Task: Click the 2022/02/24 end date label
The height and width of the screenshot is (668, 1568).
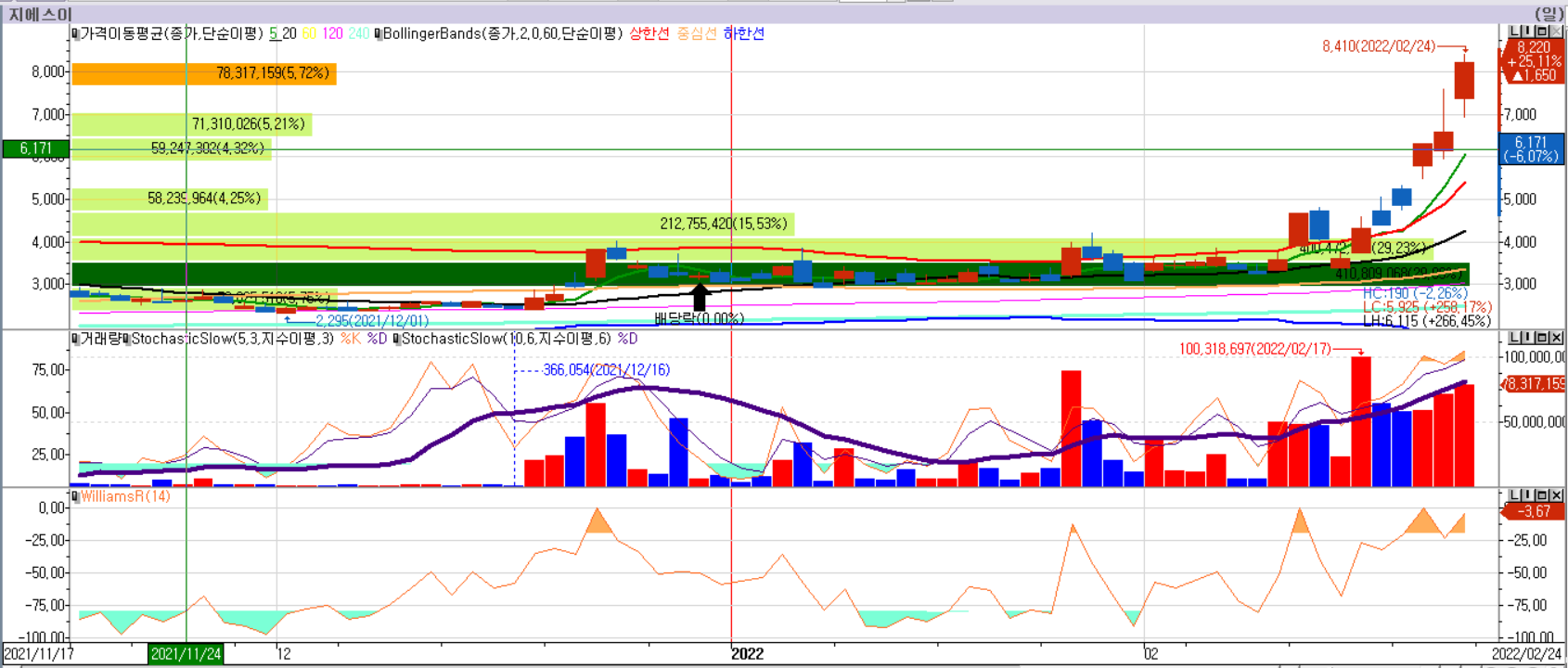Action: coord(1527,654)
